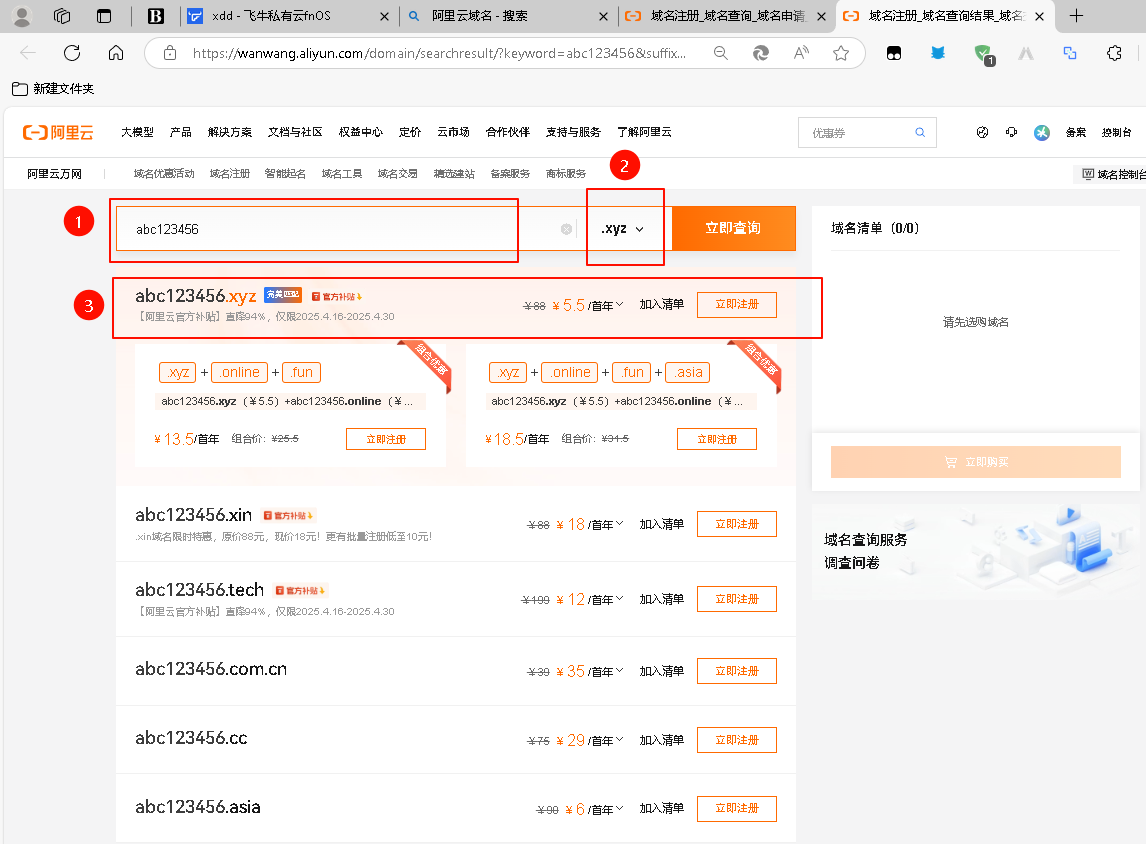Screen dimensions: 1146x844
Task: Add abc123456.asia to list 加入清单
Action: (x=661, y=808)
